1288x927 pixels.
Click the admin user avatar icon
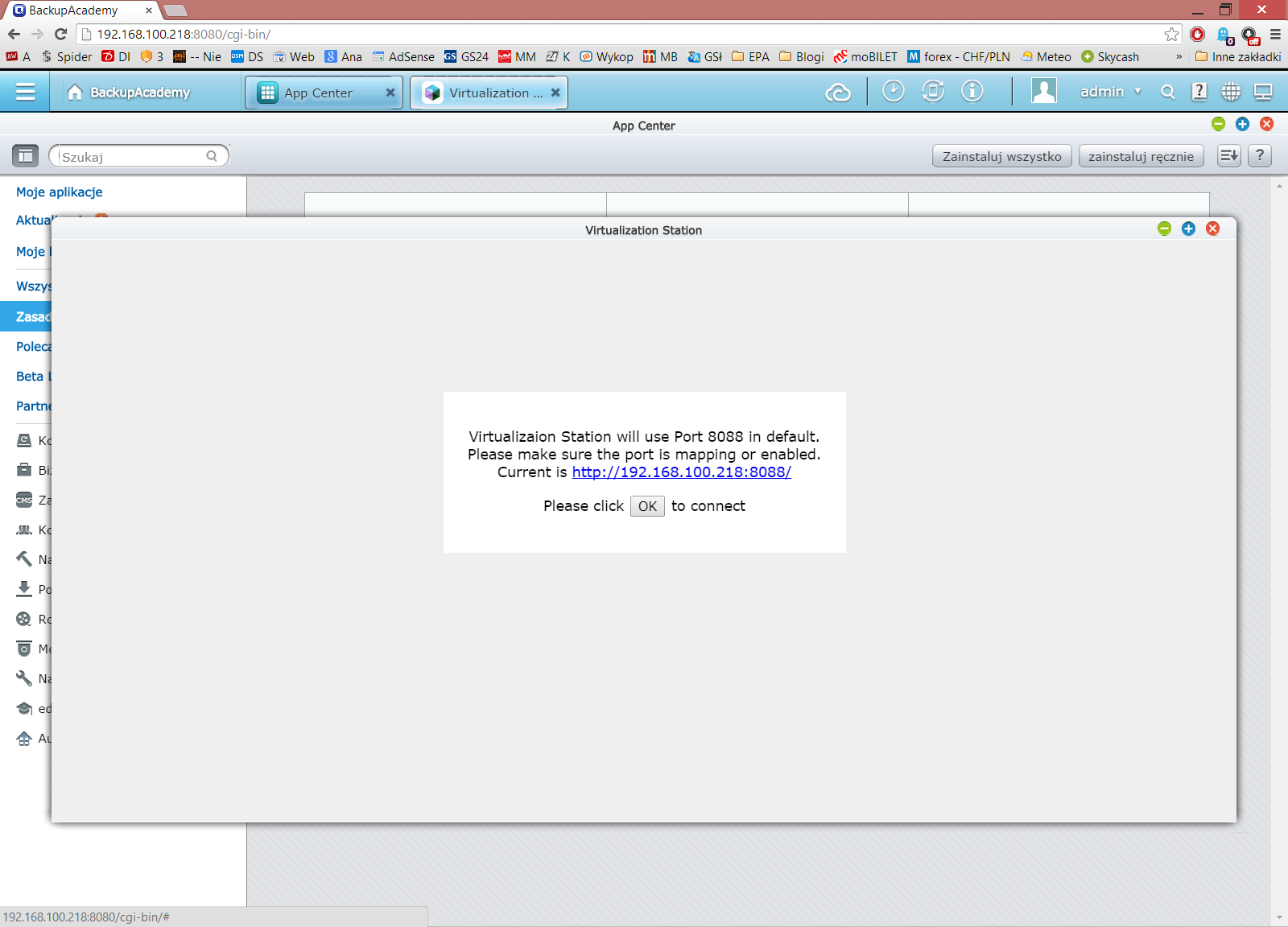(1044, 91)
